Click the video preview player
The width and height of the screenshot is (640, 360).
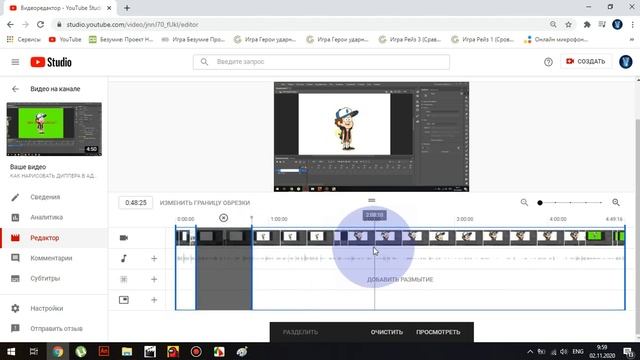click(371, 137)
